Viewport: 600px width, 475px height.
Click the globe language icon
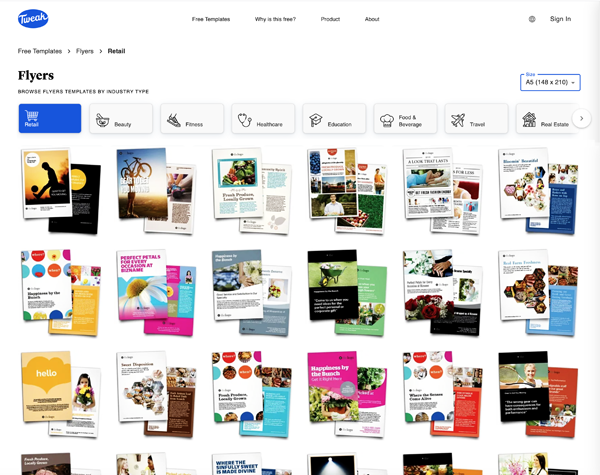(x=532, y=19)
